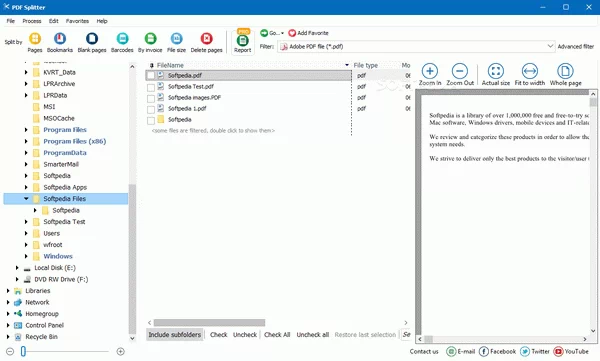The width and height of the screenshot is (600, 361).
Task: Open the Process menu
Action: coord(32,21)
